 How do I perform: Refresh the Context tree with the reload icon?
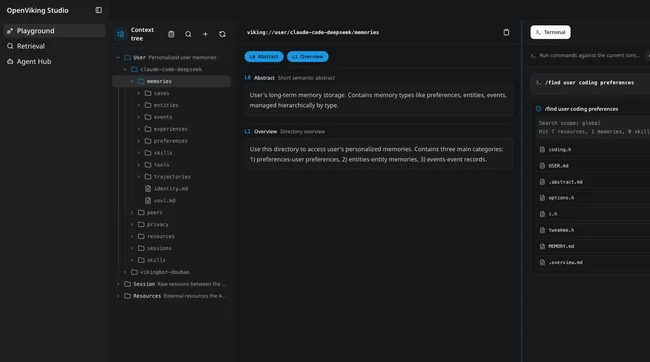pyautogui.click(x=222, y=34)
